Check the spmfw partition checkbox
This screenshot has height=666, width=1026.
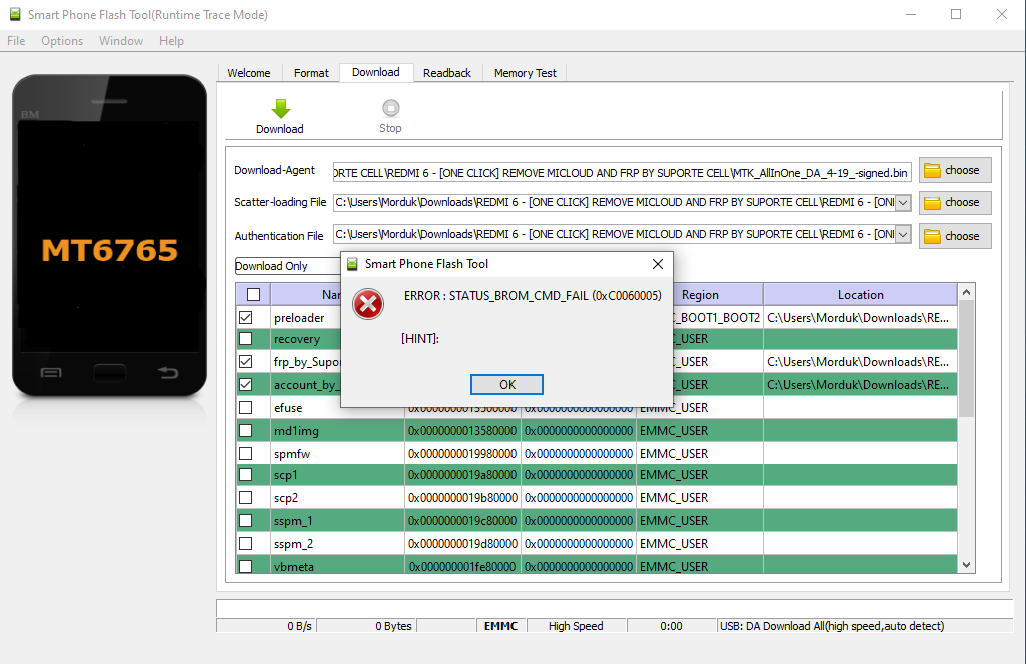pyautogui.click(x=245, y=453)
